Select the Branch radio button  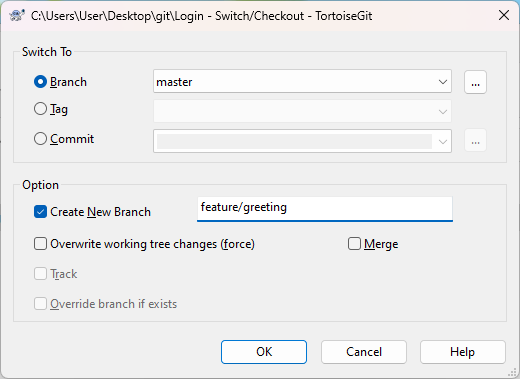pyautogui.click(x=40, y=82)
